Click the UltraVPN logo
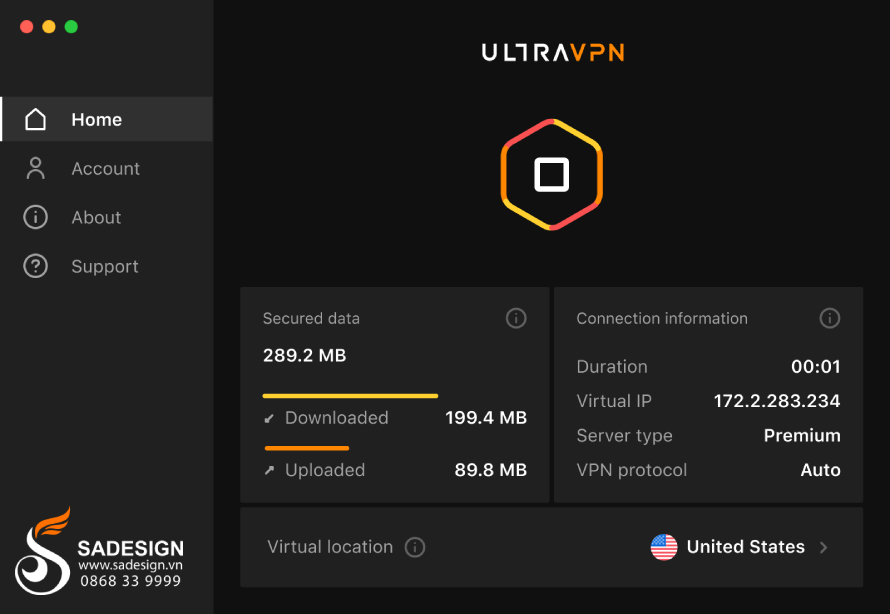 click(553, 53)
